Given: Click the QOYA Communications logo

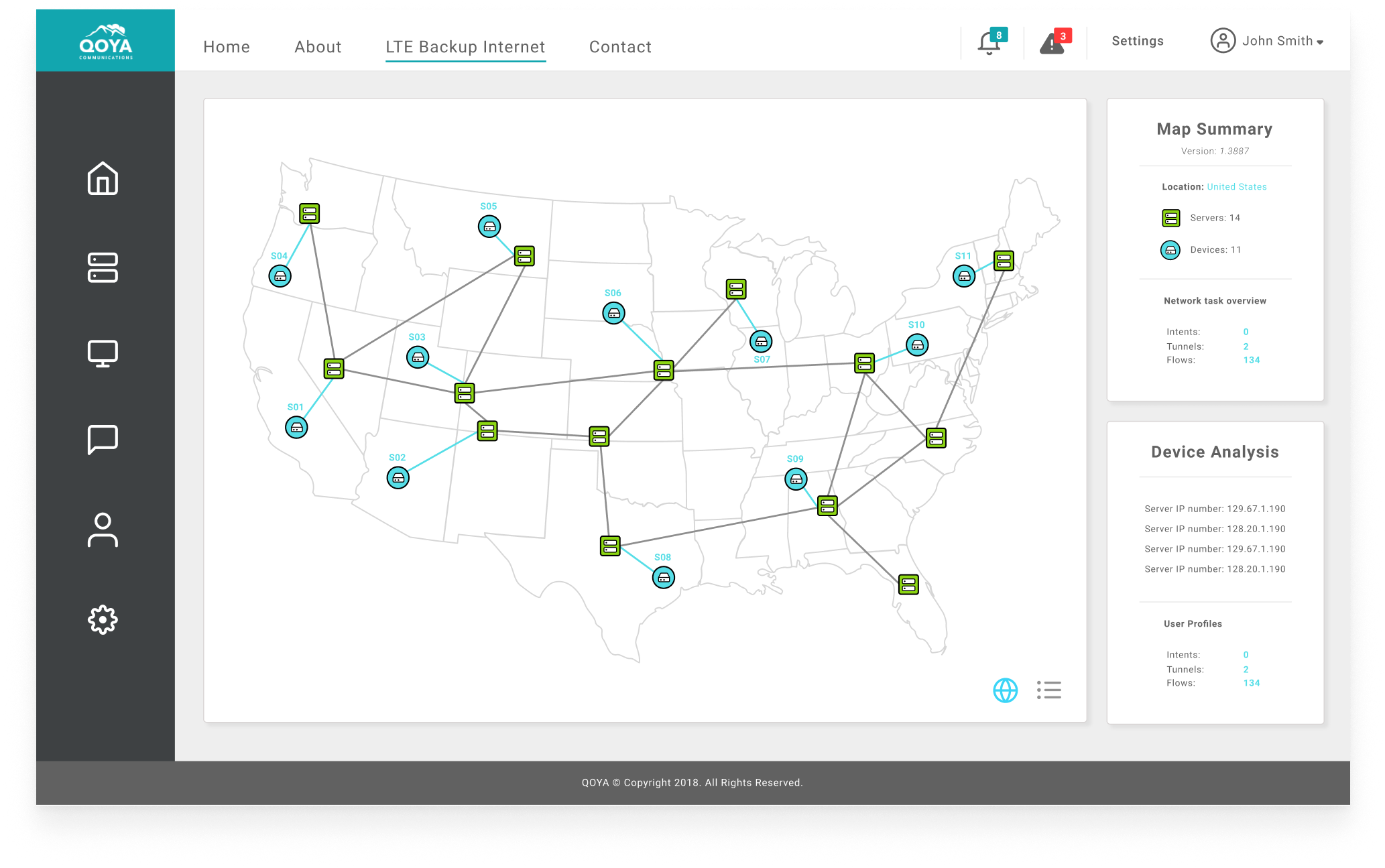Looking at the screenshot, I should (106, 42).
